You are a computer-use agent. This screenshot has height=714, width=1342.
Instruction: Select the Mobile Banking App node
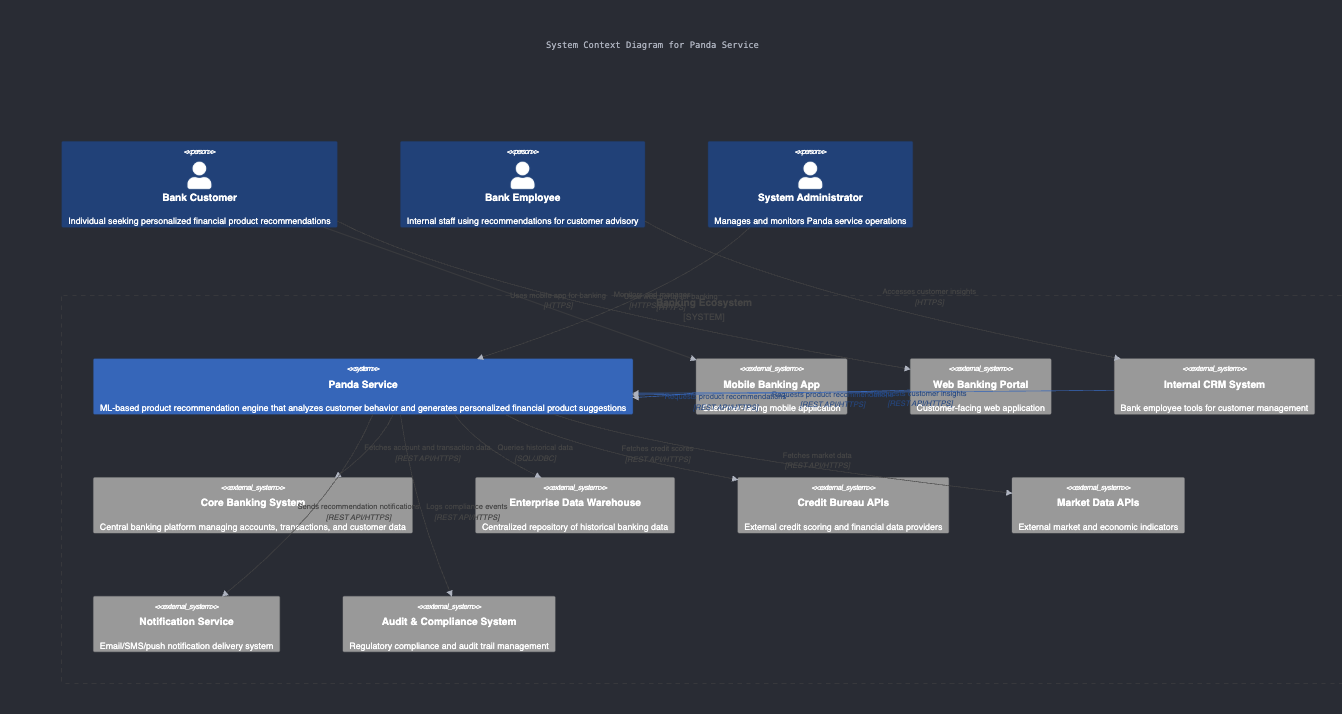[x=771, y=386]
